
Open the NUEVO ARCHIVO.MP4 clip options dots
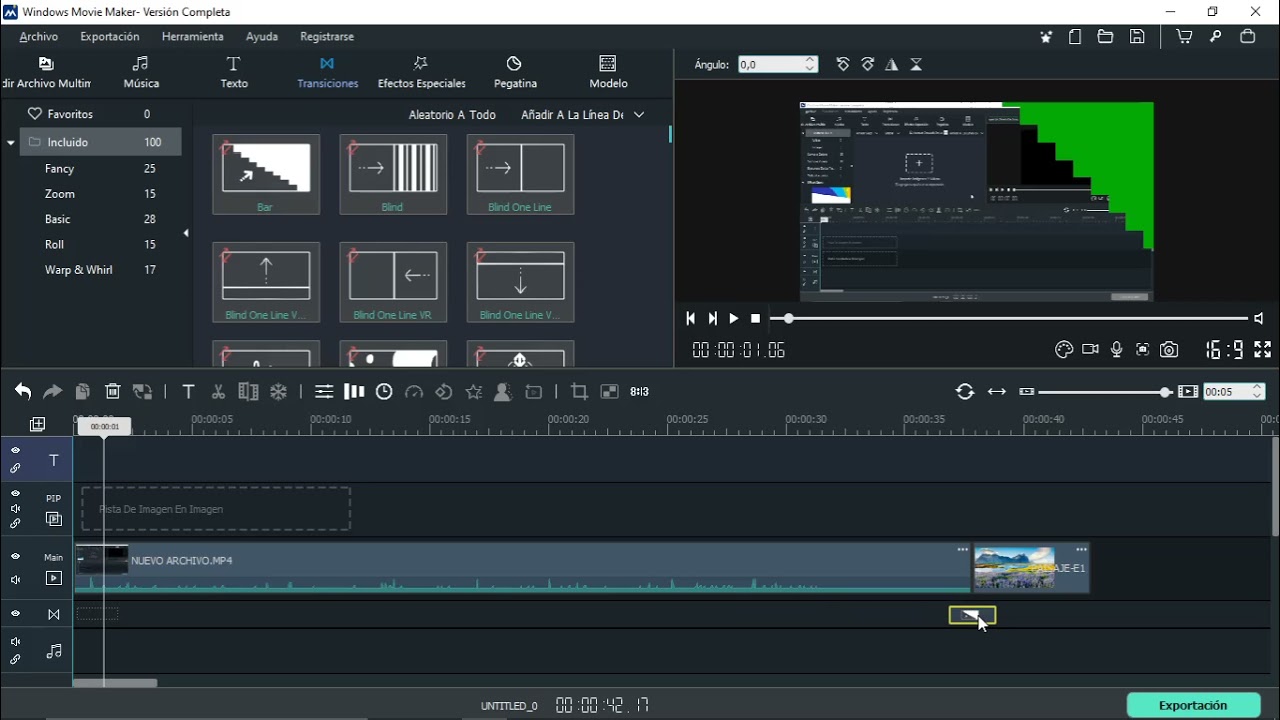coord(963,550)
